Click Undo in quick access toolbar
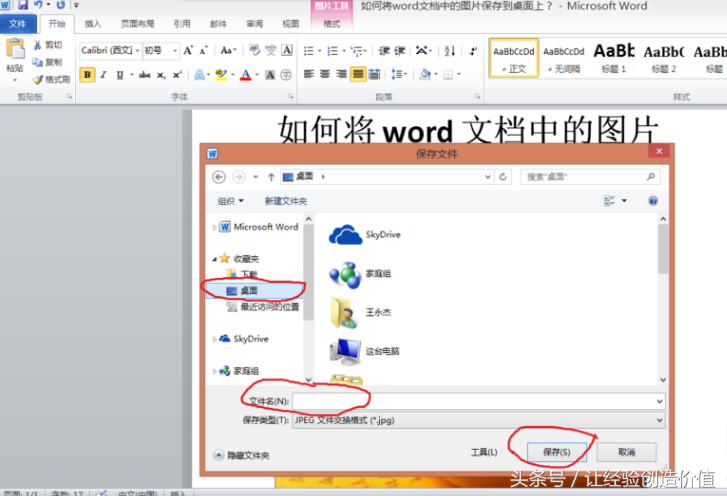727x496 pixels. [38, 5]
